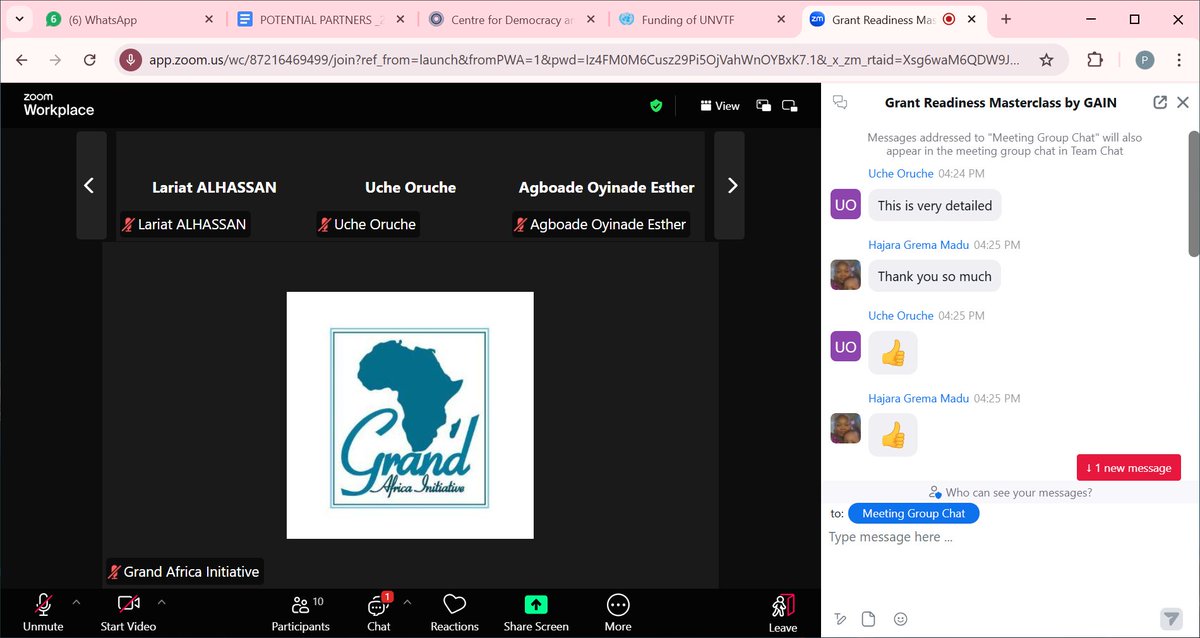The height and width of the screenshot is (638, 1200).
Task: Select the 'Thank you so much' message
Action: coord(934,276)
